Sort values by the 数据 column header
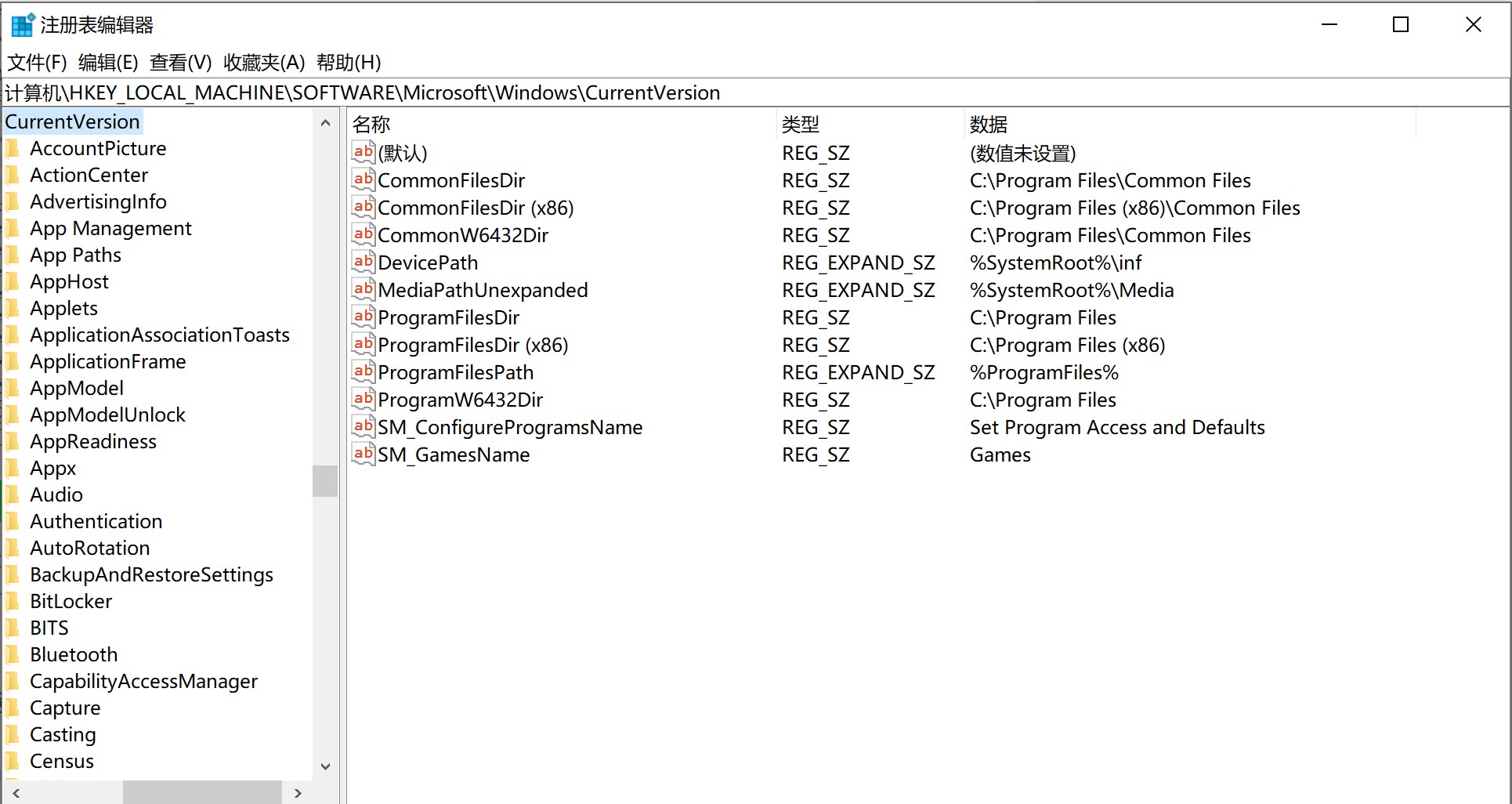The height and width of the screenshot is (804, 1512). point(1190,125)
